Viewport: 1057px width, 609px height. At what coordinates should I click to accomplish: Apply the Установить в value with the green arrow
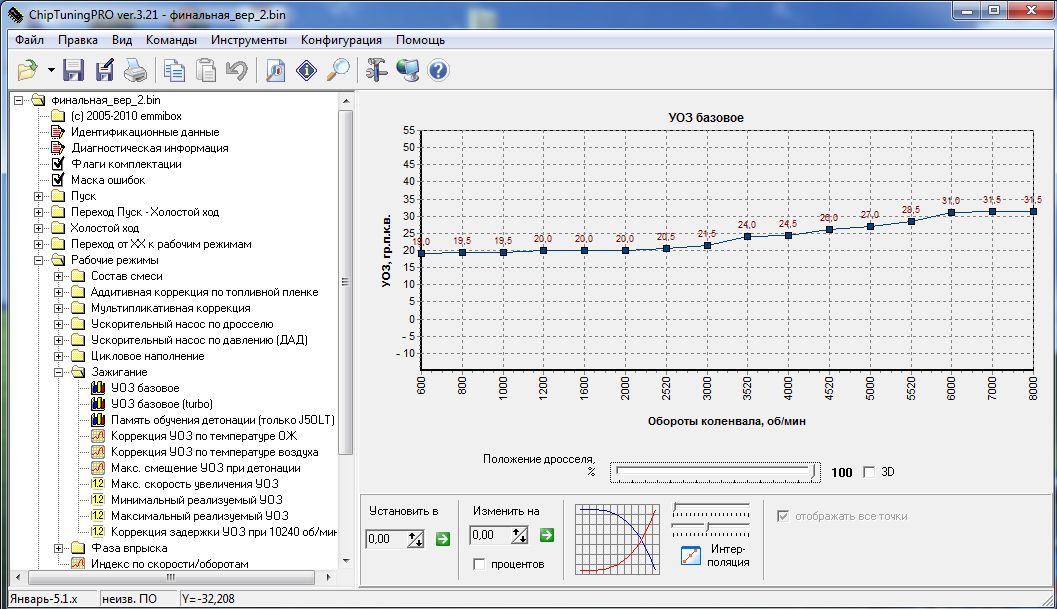click(443, 538)
